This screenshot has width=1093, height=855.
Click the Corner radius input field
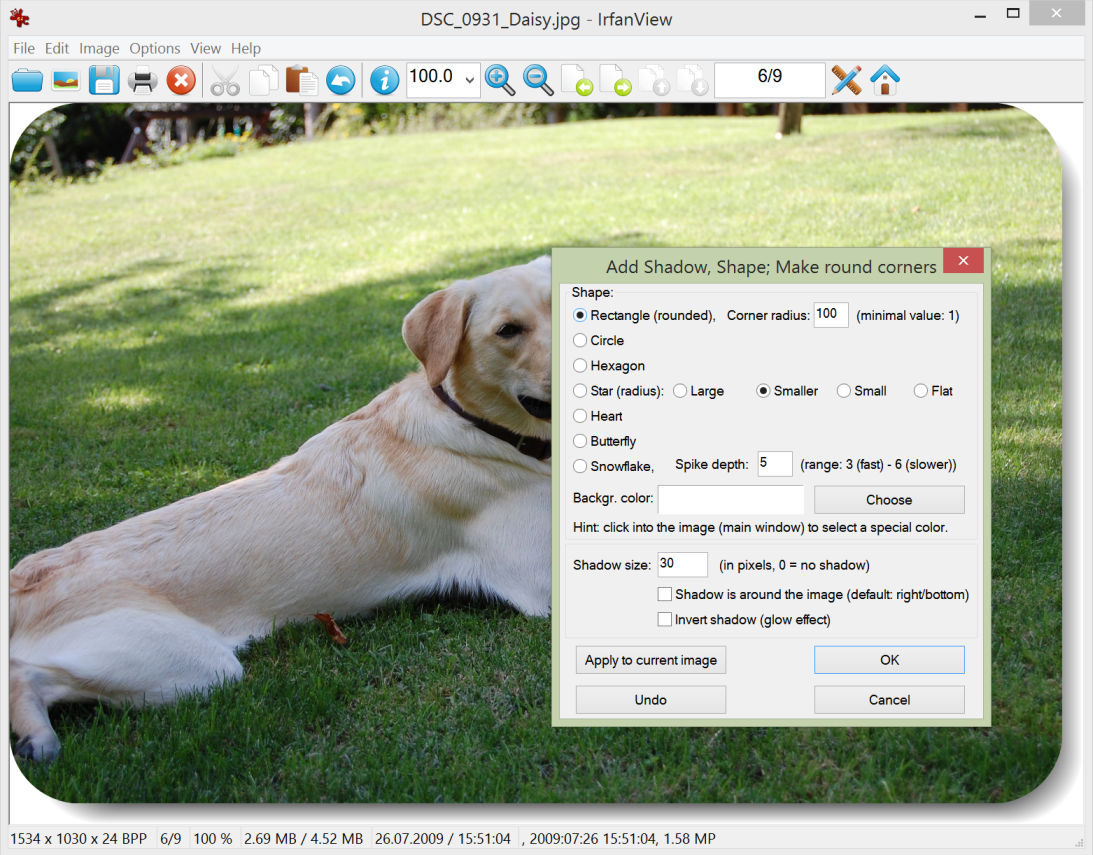tap(831, 315)
